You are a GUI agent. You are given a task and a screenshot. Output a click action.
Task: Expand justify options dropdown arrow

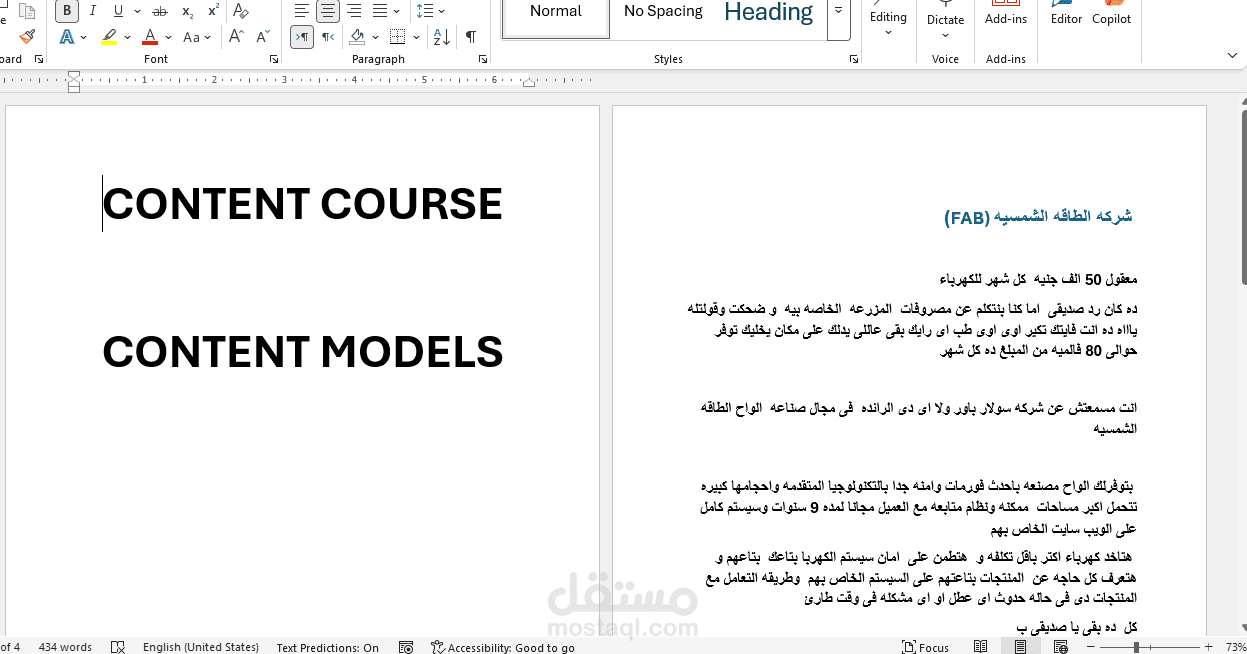coord(397,11)
